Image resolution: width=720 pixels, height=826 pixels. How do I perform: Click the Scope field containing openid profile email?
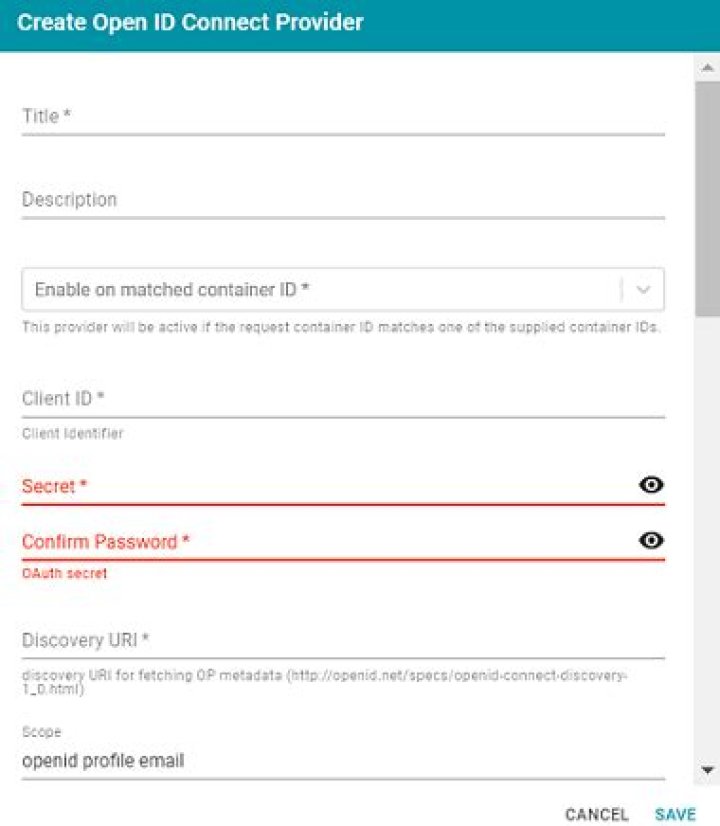pyautogui.click(x=342, y=761)
